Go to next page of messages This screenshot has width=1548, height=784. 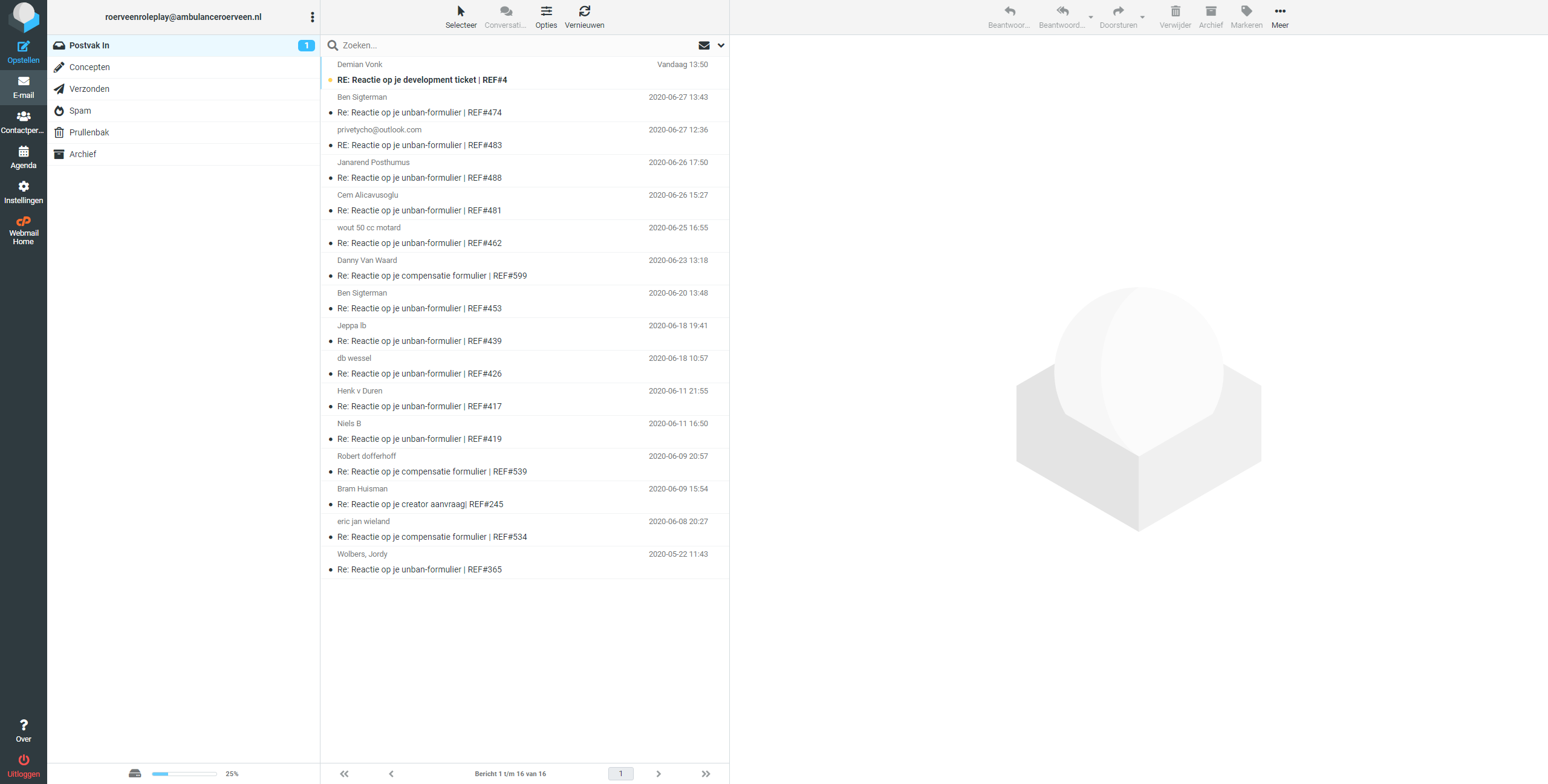pyautogui.click(x=659, y=774)
